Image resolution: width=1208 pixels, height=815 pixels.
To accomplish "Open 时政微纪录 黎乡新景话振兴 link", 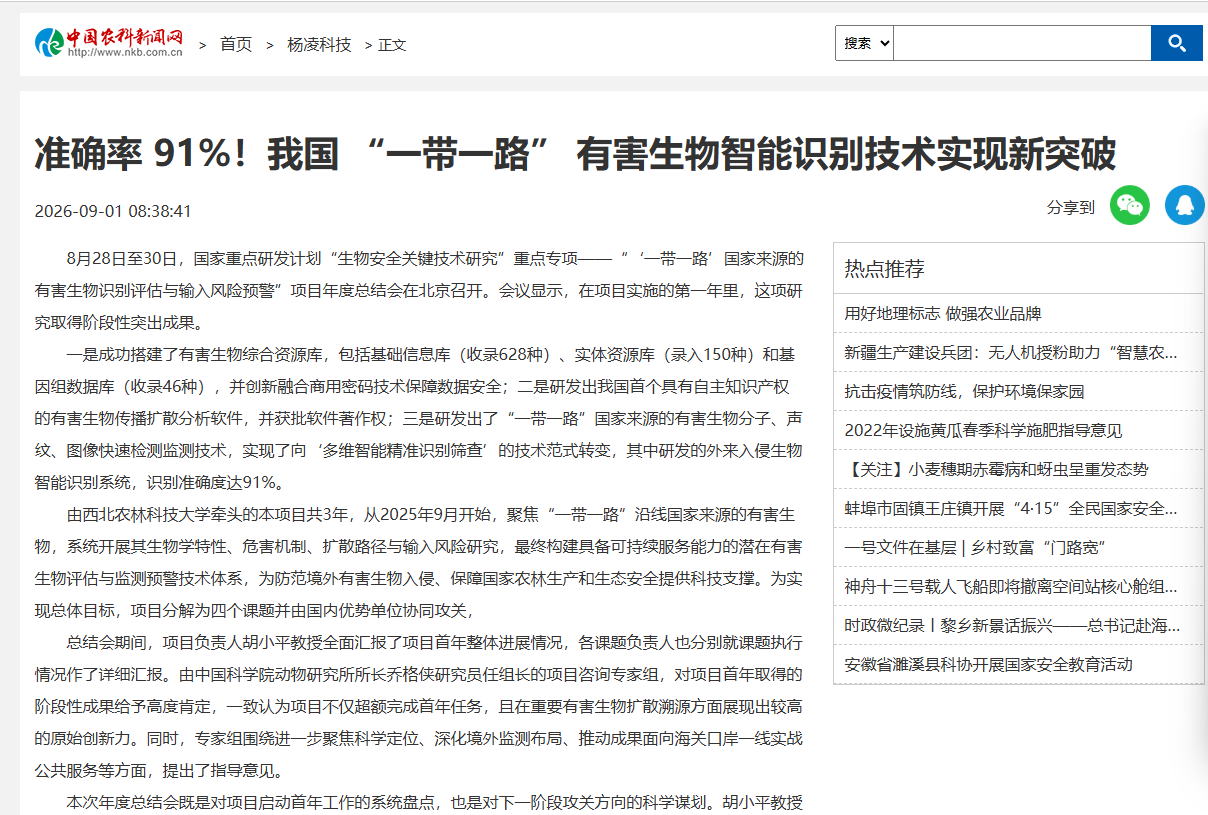I will (1012, 626).
